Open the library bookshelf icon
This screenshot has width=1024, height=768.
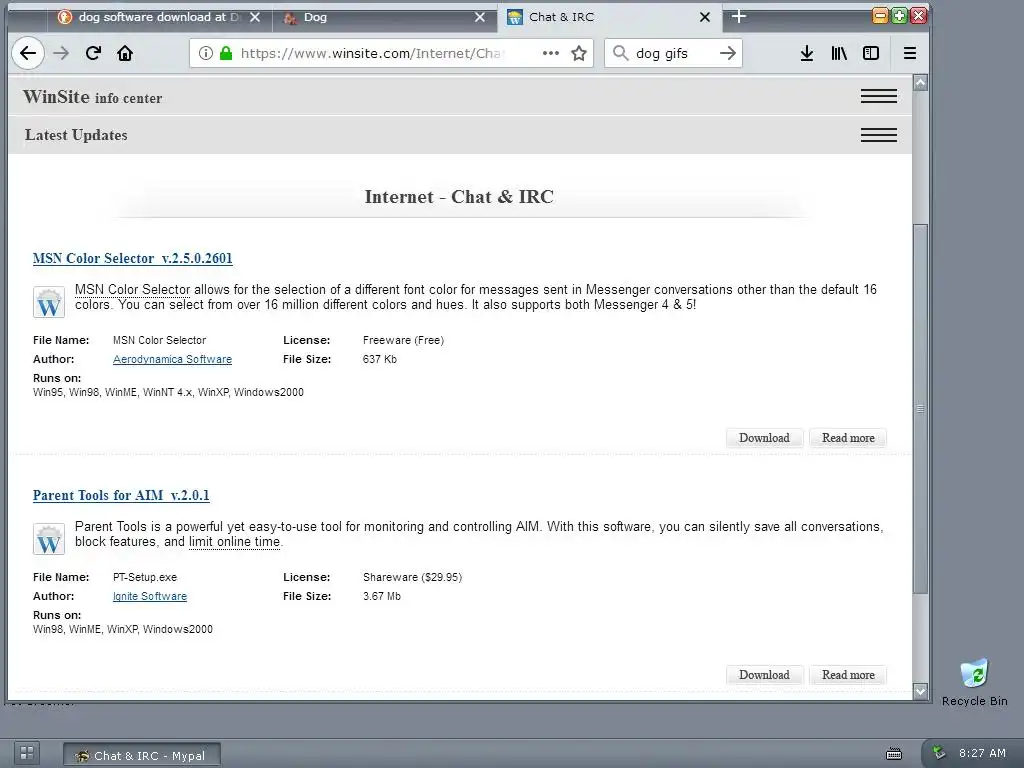point(839,53)
